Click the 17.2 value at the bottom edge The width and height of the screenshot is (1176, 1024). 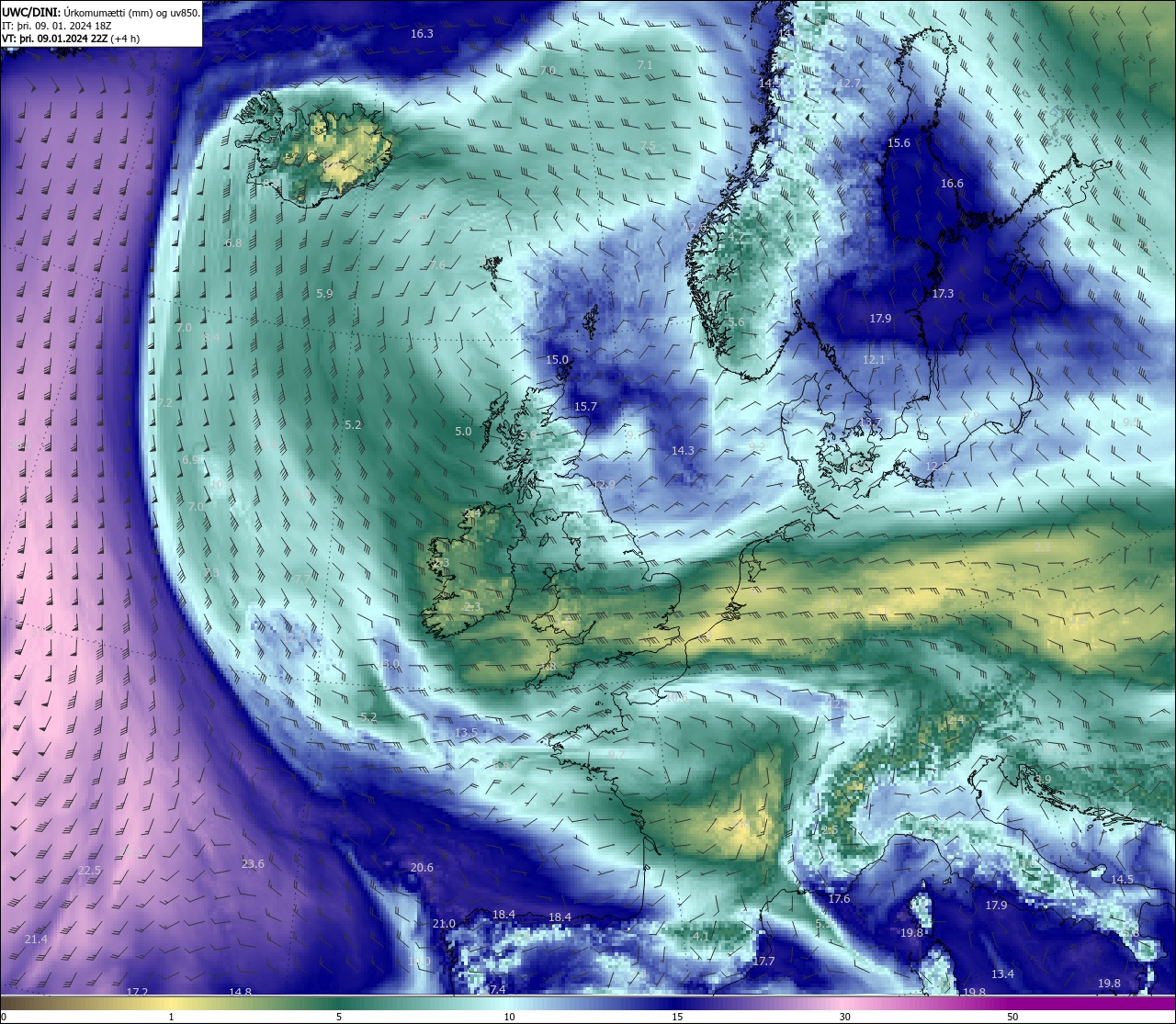coord(137,992)
